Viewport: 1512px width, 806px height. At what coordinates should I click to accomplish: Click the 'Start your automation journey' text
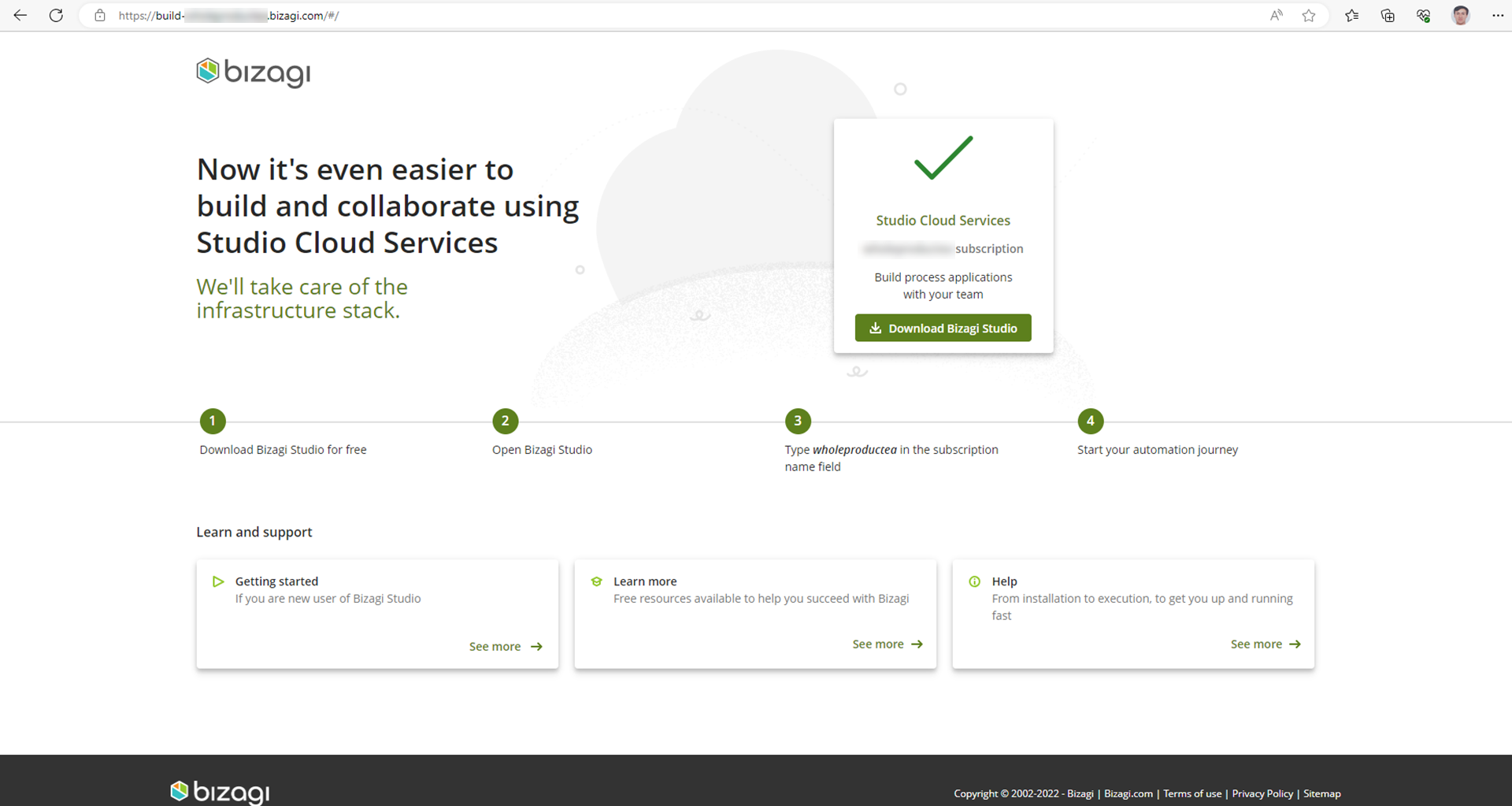click(x=1158, y=450)
